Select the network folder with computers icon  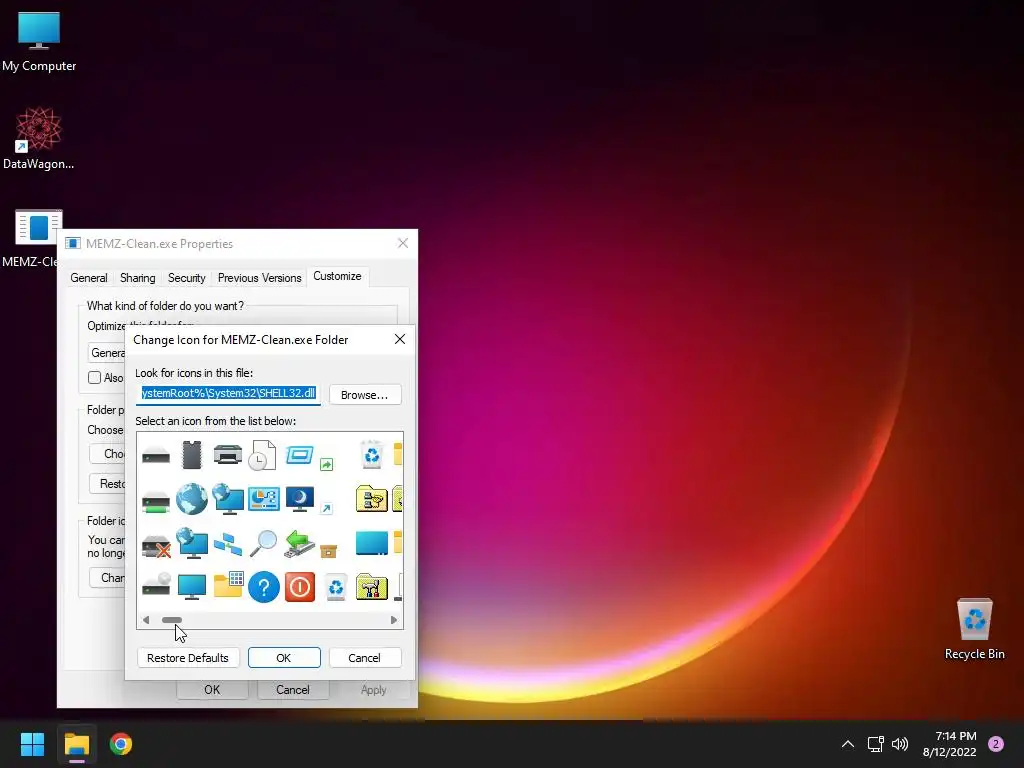click(x=372, y=499)
